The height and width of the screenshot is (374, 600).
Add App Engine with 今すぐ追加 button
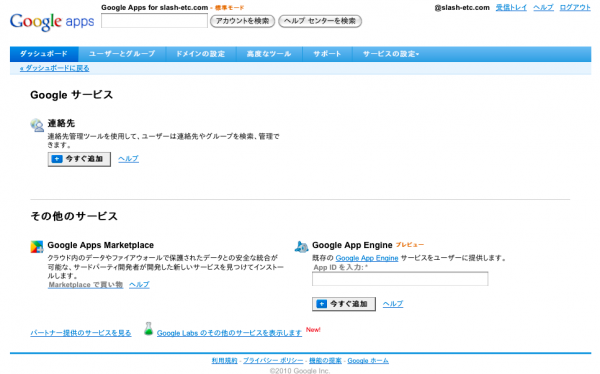pos(344,304)
